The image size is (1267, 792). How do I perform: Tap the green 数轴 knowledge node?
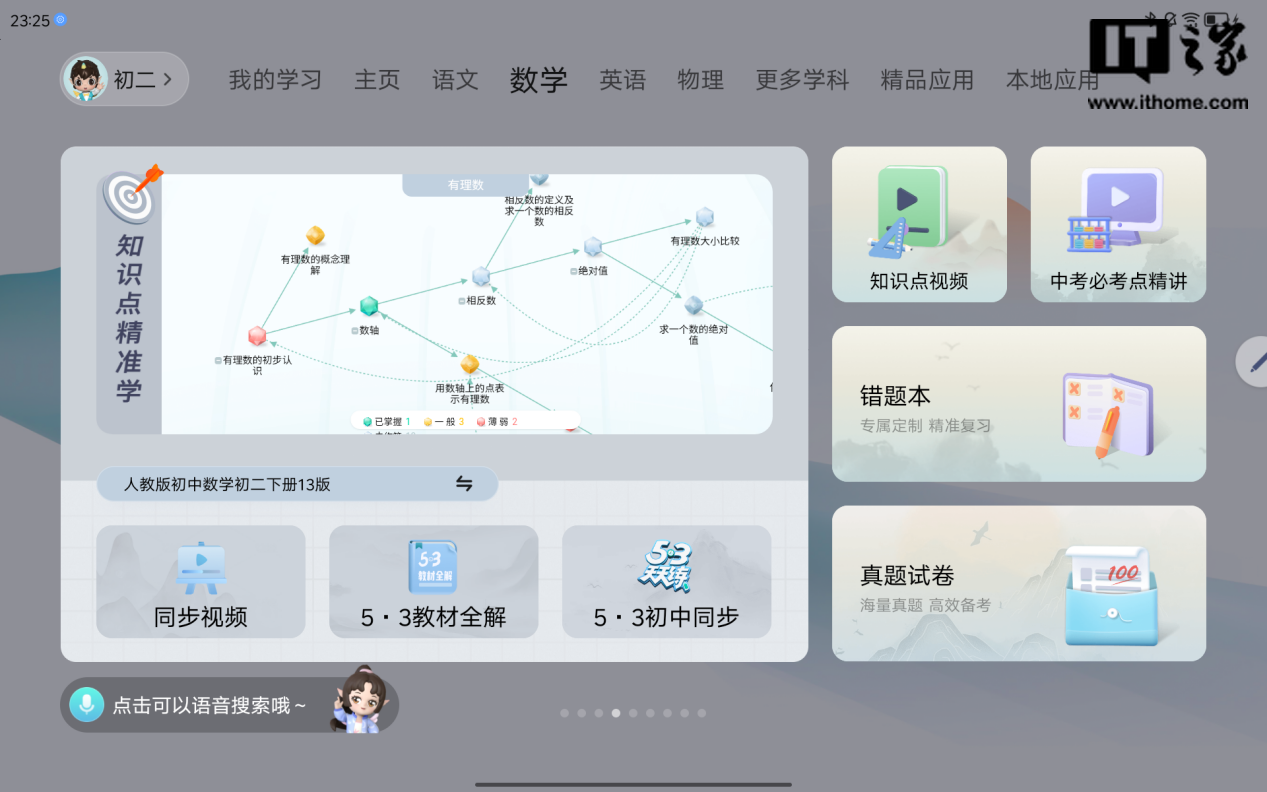click(x=369, y=306)
